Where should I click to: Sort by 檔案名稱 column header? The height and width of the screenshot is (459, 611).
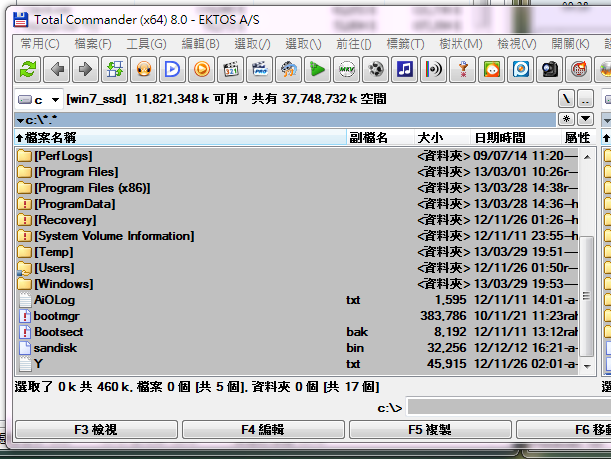pos(180,138)
